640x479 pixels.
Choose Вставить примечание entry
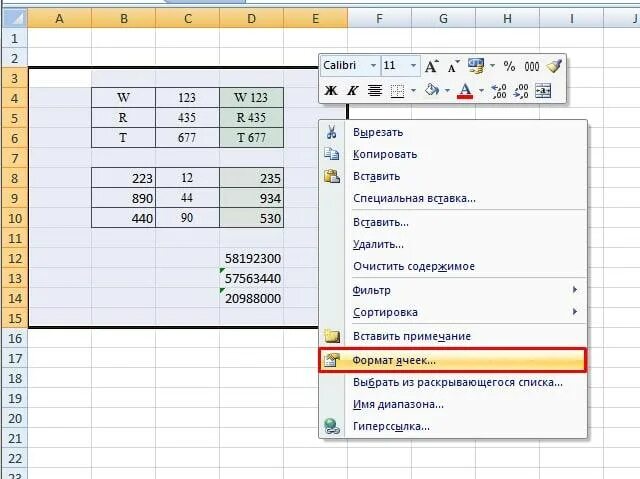(453, 336)
